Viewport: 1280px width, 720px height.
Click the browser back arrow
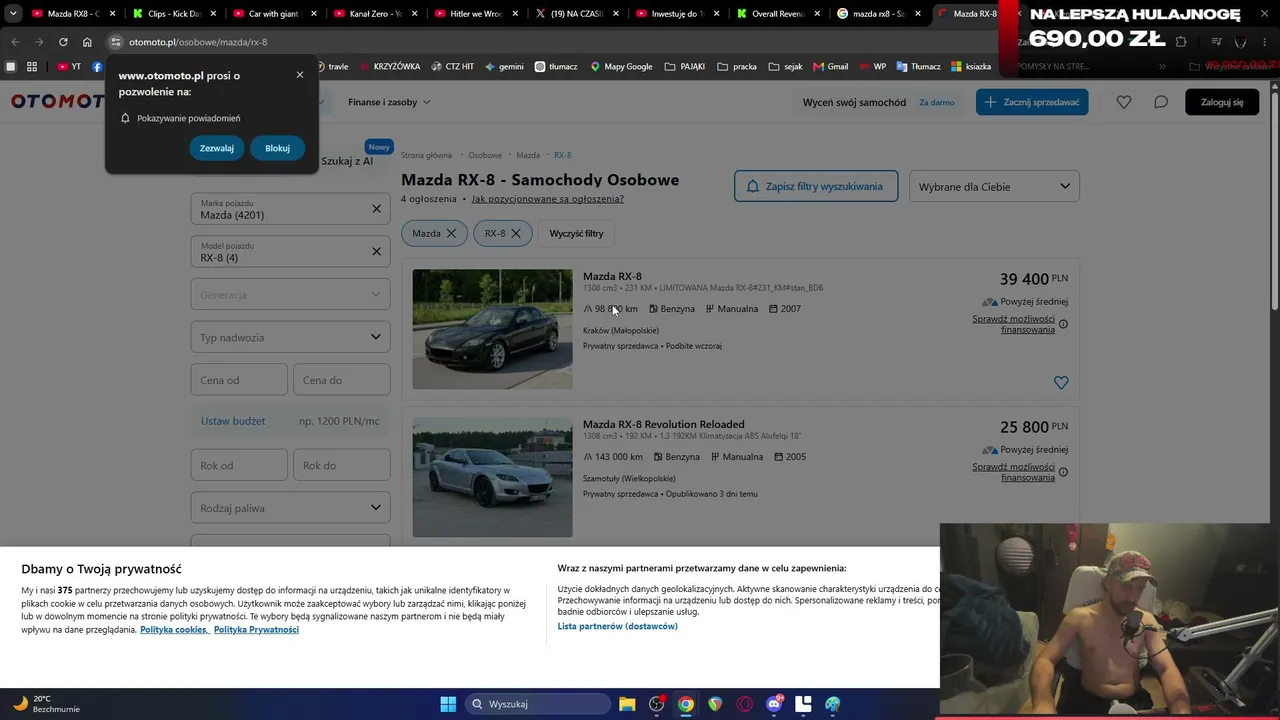(15, 42)
